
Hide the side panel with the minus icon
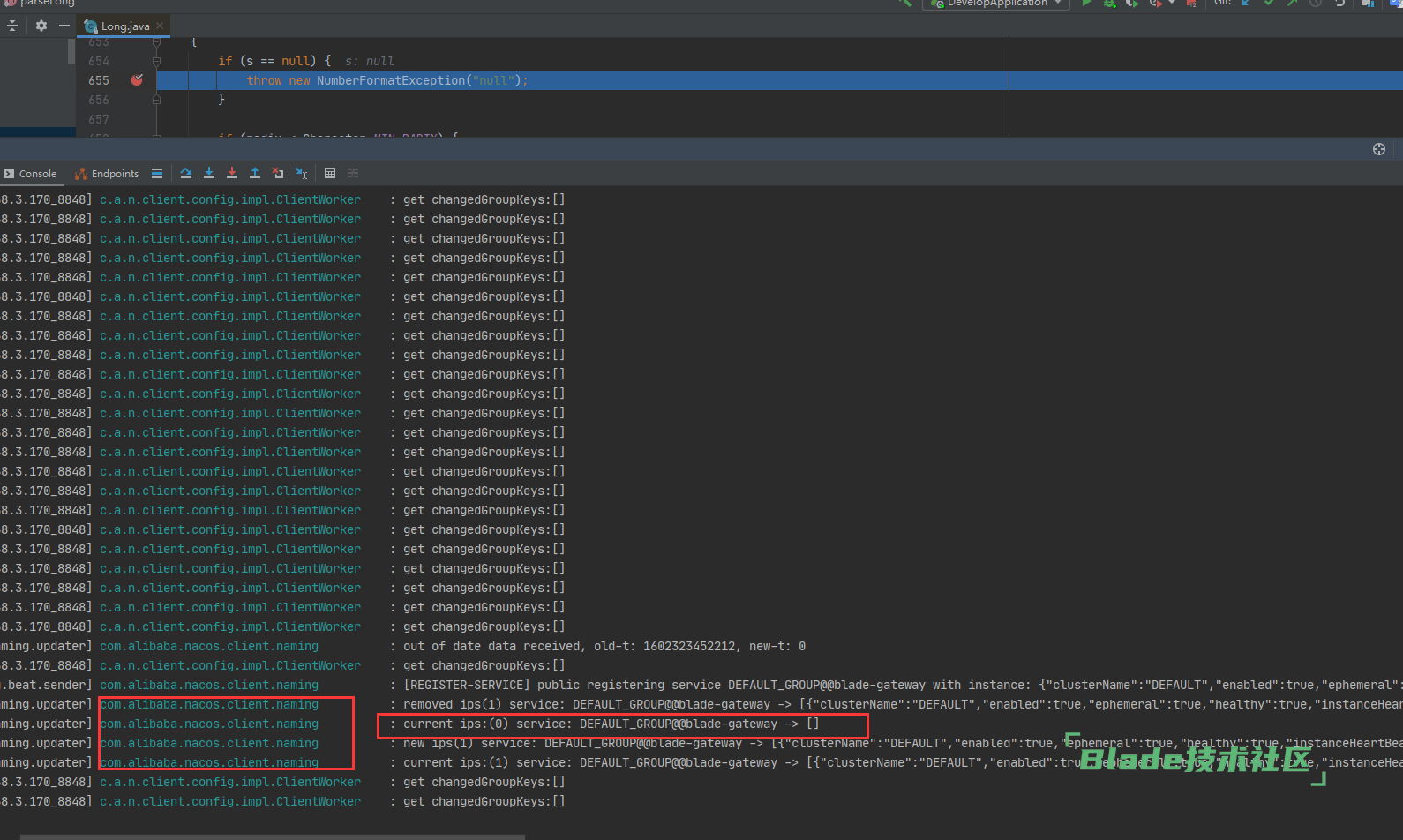(64, 26)
